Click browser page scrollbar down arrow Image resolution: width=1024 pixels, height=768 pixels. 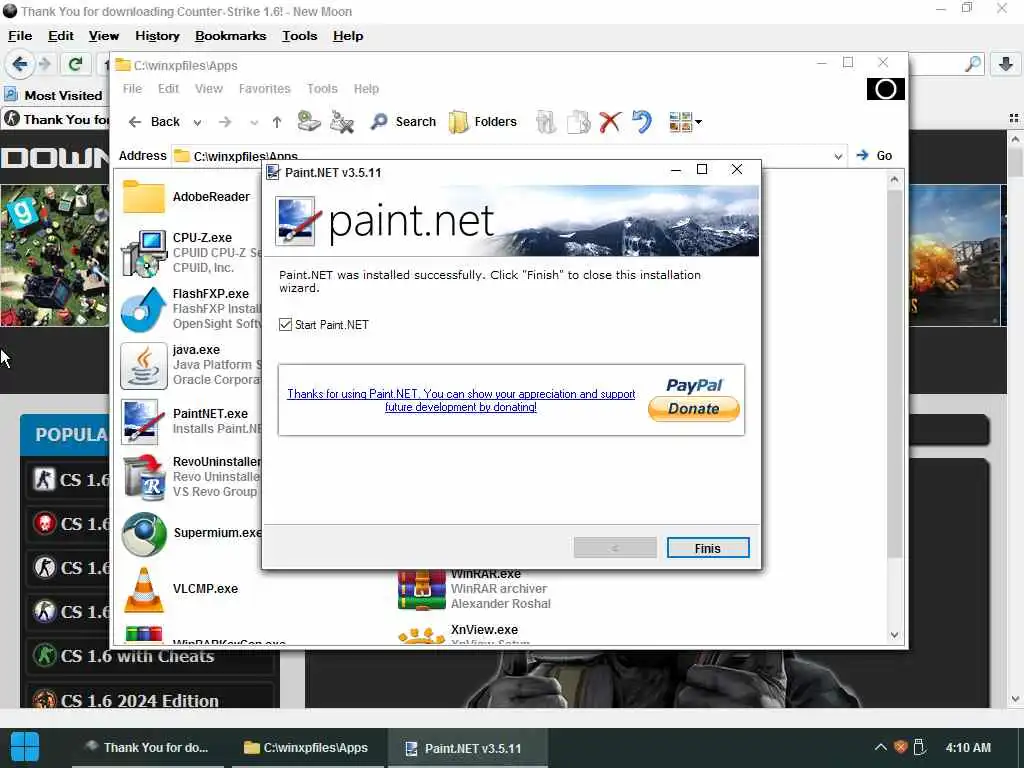pos(1015,699)
